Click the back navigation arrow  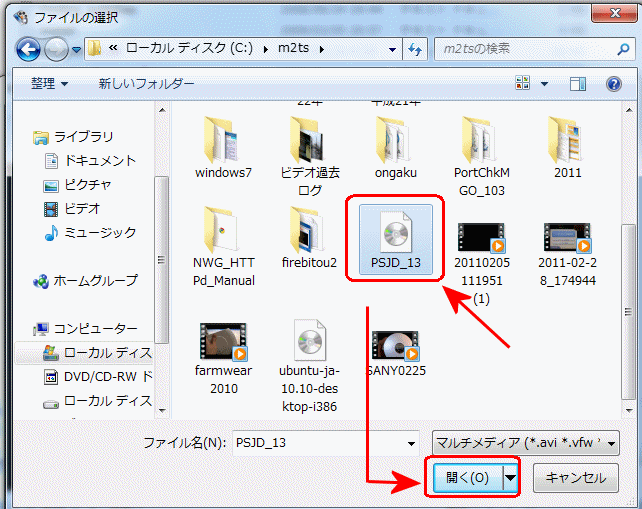28,49
